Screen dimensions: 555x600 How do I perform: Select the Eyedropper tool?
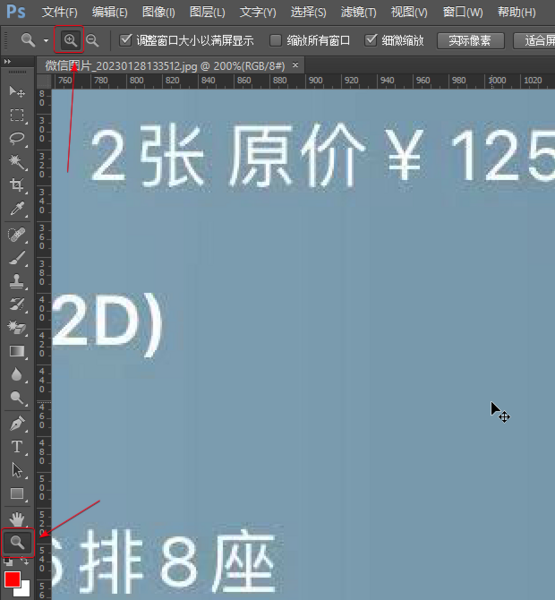(17, 209)
